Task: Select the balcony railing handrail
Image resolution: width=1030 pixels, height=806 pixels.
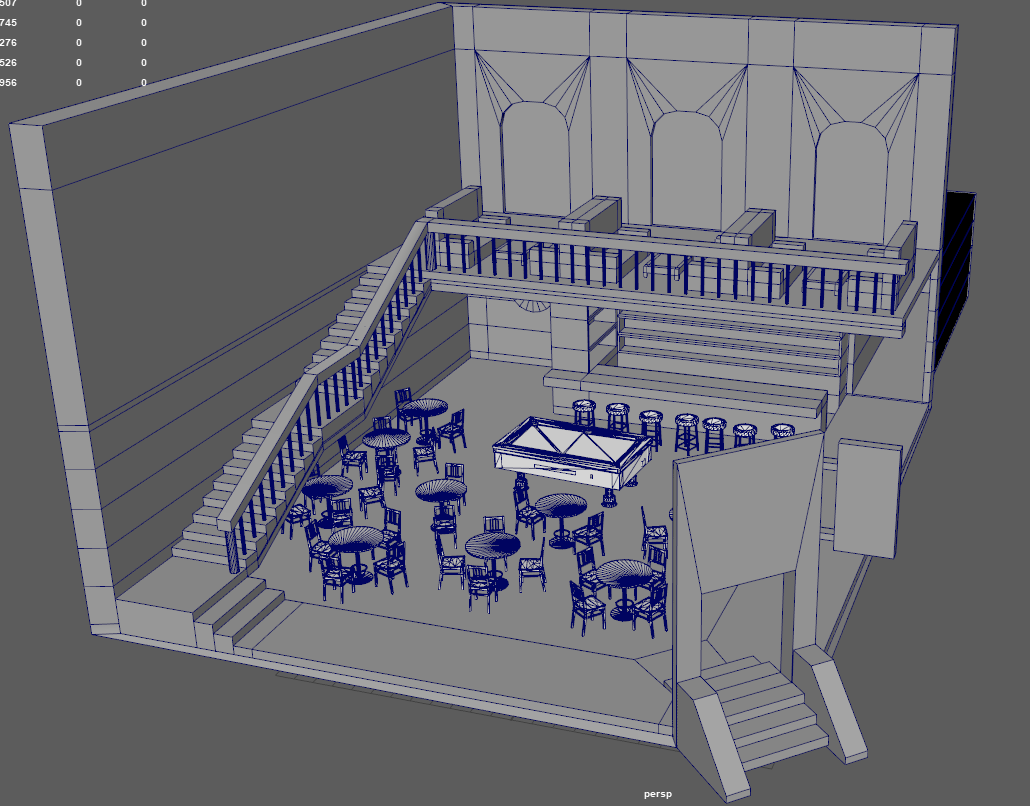Action: pos(667,246)
